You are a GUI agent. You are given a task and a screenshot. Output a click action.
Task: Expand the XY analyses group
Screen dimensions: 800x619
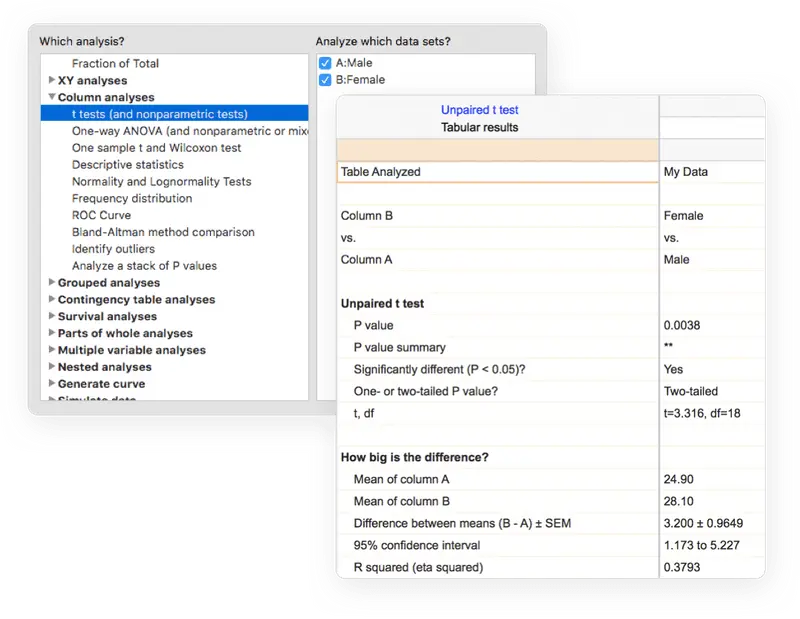[52, 80]
